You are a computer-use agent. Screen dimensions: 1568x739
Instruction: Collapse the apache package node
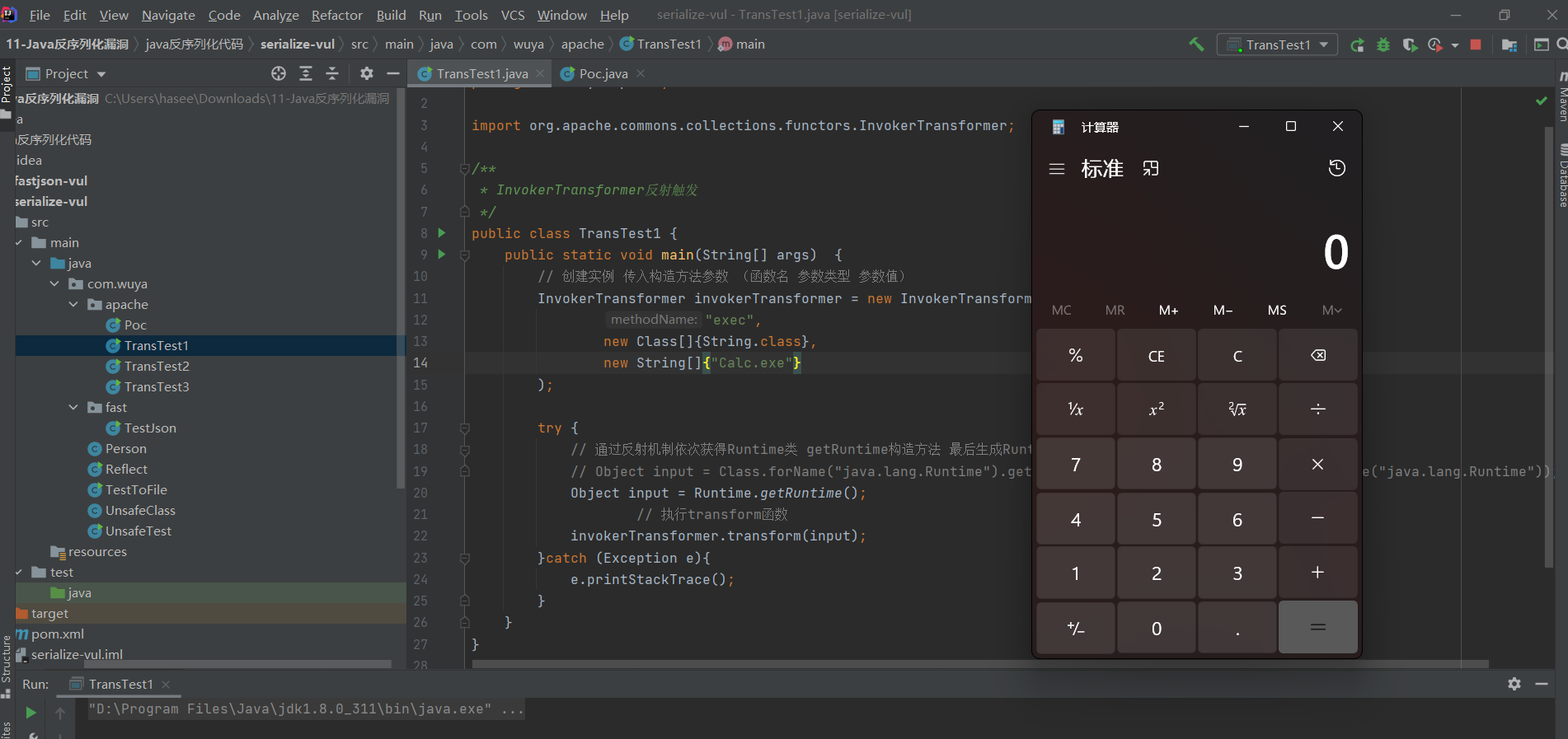point(73,304)
